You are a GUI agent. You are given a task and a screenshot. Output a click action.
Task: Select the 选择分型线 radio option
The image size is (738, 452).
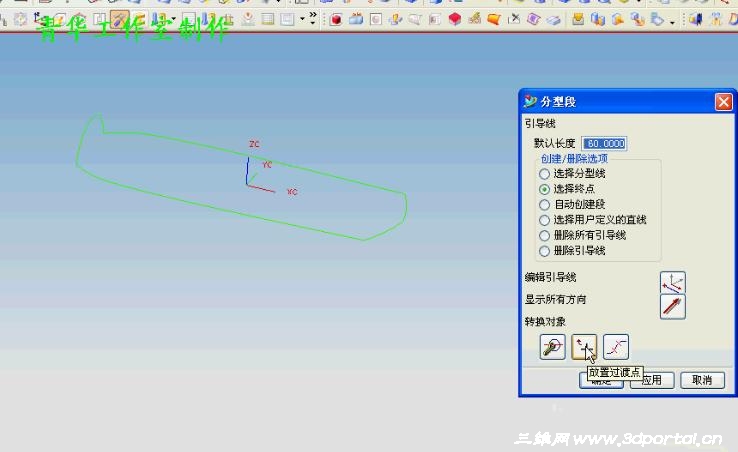[545, 174]
